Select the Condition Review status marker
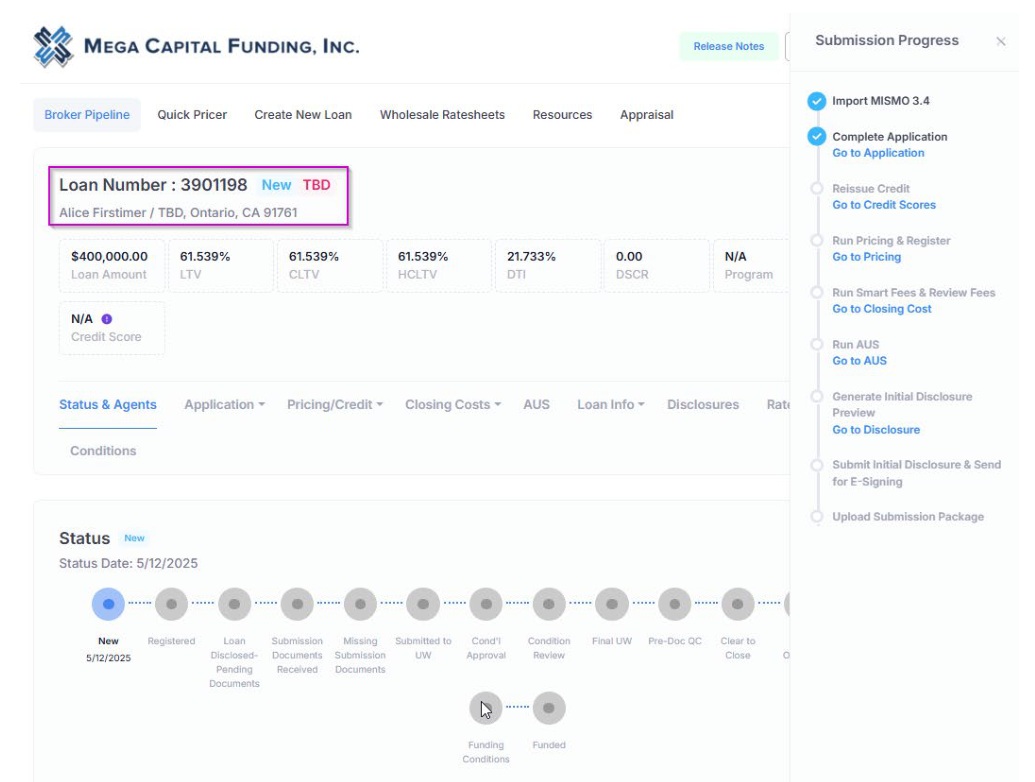 click(x=549, y=604)
